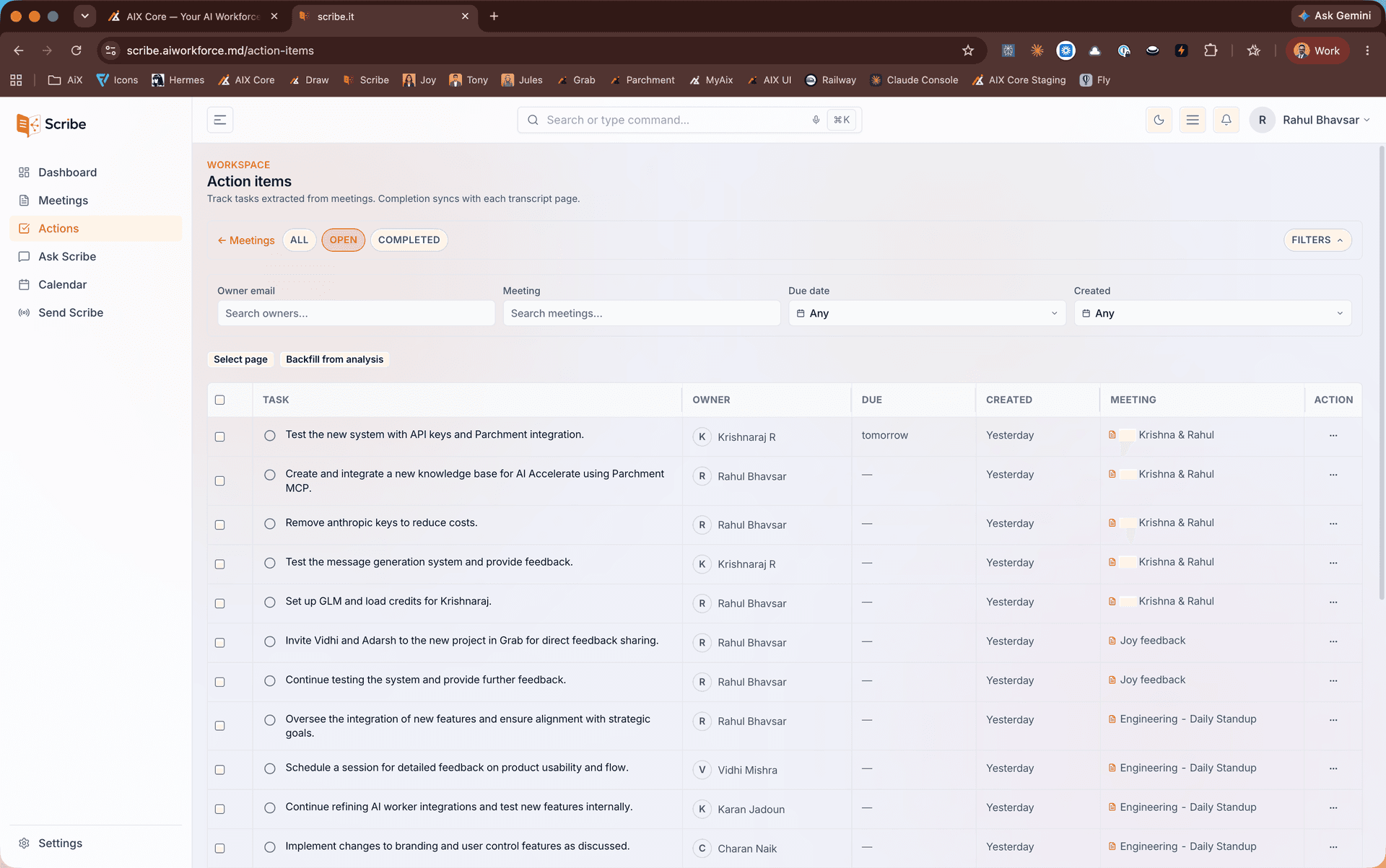This screenshot has width=1386, height=868.
Task: Open row actions for Test the new system
Action: pos(1333,435)
